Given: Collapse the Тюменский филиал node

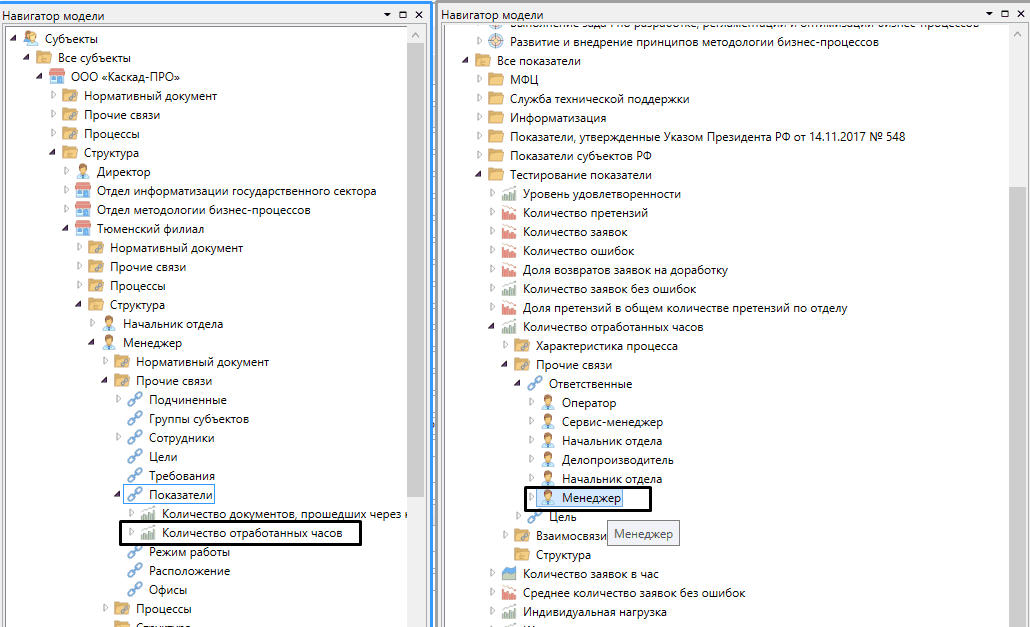Looking at the screenshot, I should point(66,228).
